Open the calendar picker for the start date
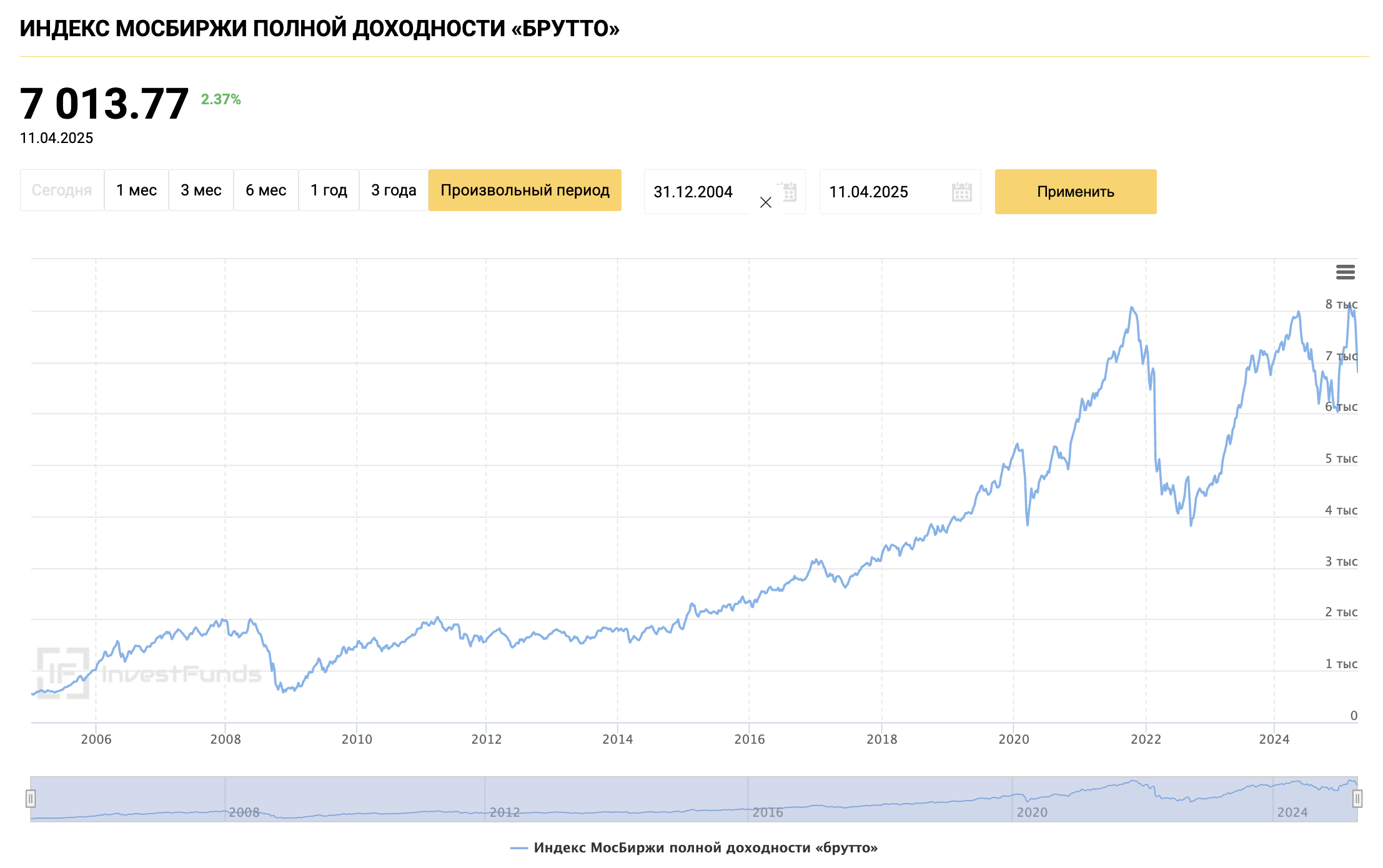The height and width of the screenshot is (868, 1383). 790,192
